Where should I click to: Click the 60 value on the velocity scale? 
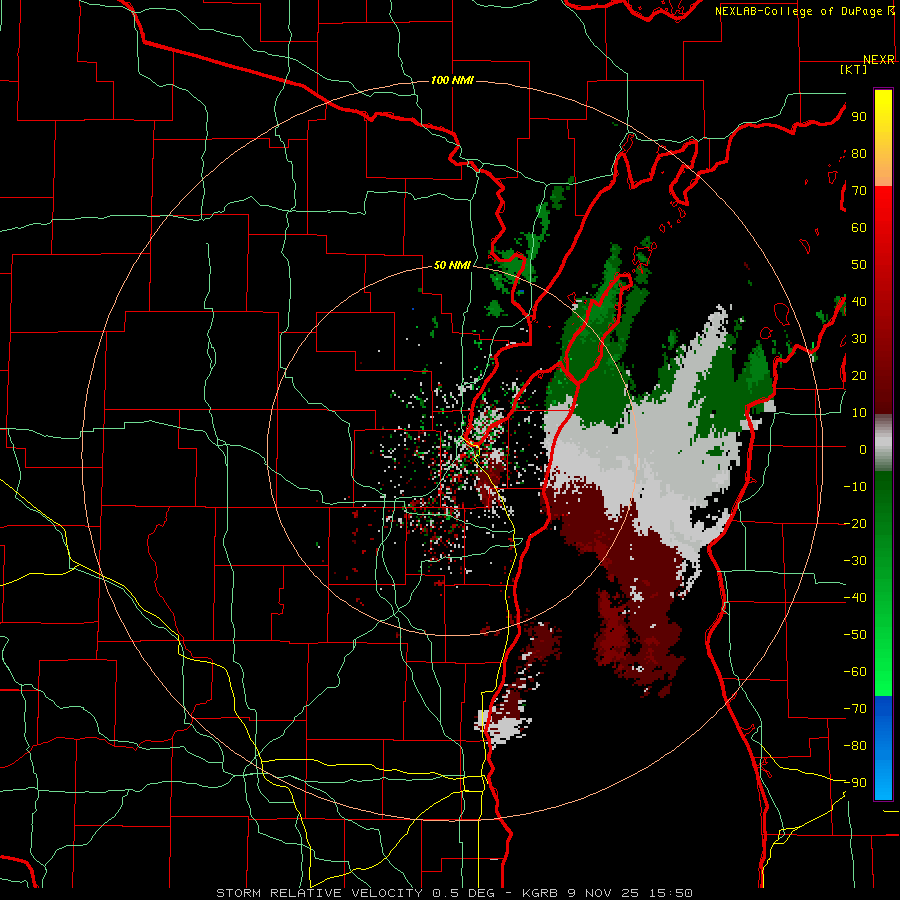tap(859, 228)
